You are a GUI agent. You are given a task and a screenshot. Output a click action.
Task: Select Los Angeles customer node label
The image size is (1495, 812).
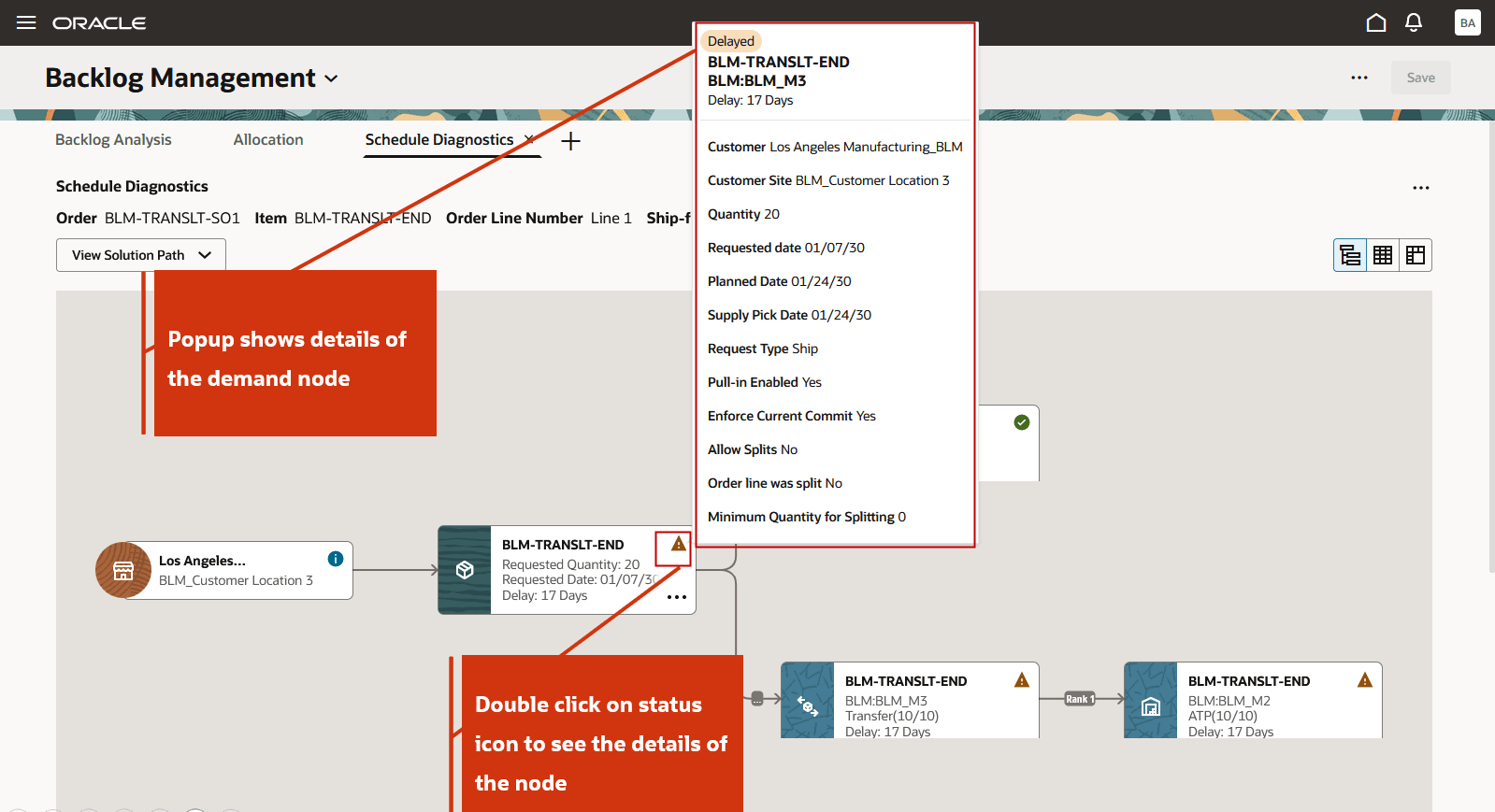click(x=202, y=561)
